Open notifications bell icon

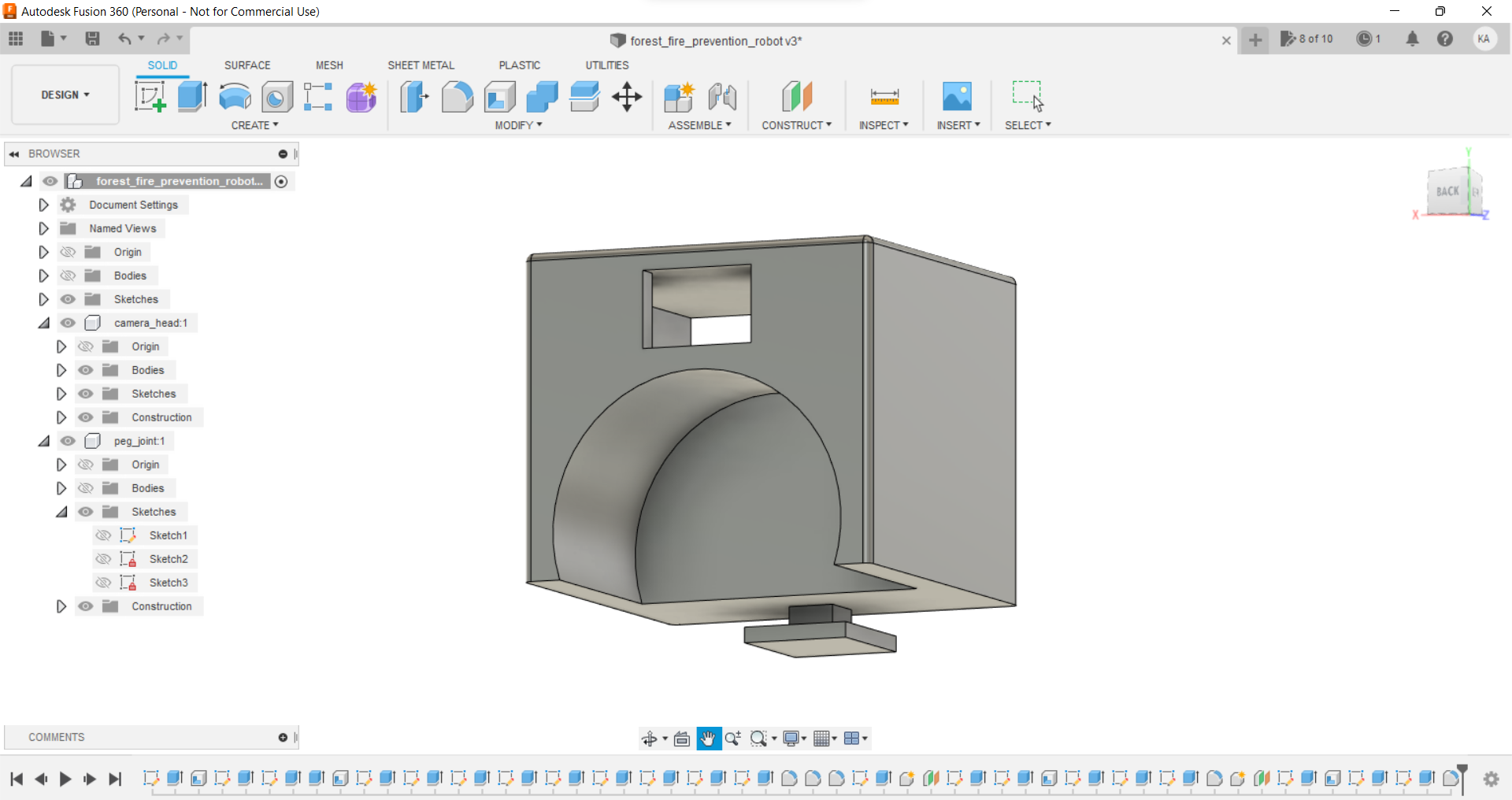1413,39
